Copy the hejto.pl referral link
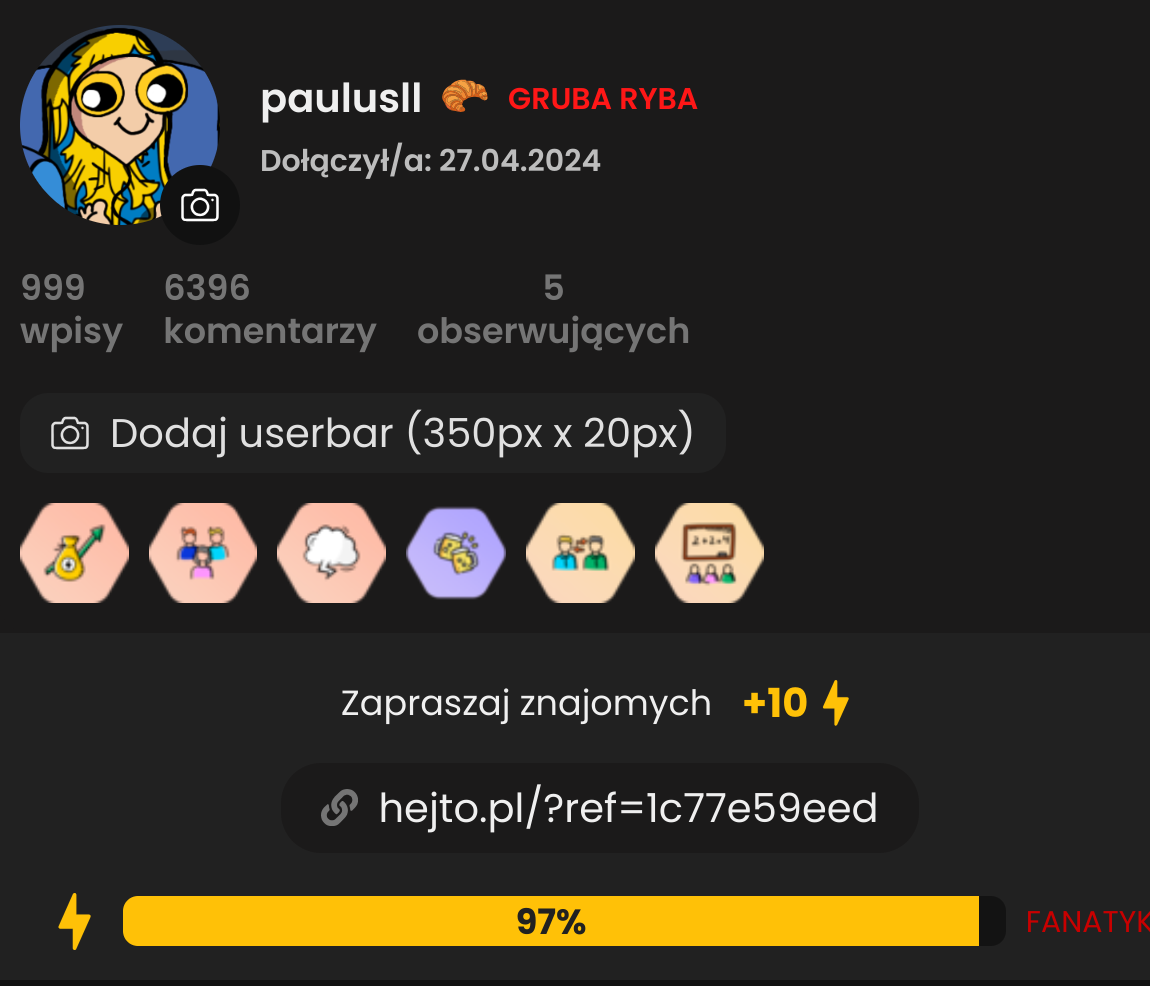The image size is (1150, 986). pyautogui.click(x=600, y=808)
